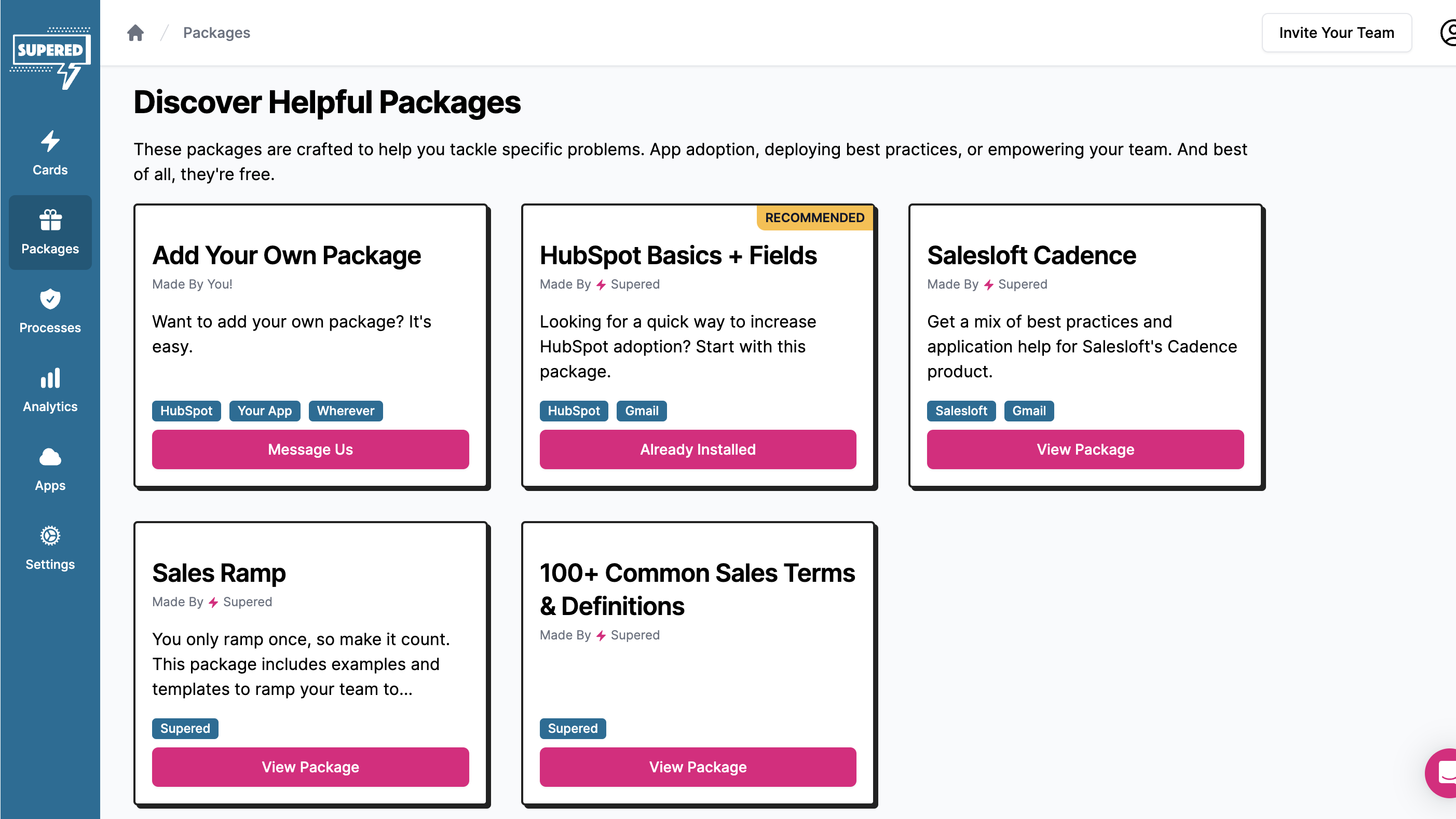Image resolution: width=1456 pixels, height=819 pixels.
Task: Click the Salesloft tag on Cadence card
Action: 961,411
